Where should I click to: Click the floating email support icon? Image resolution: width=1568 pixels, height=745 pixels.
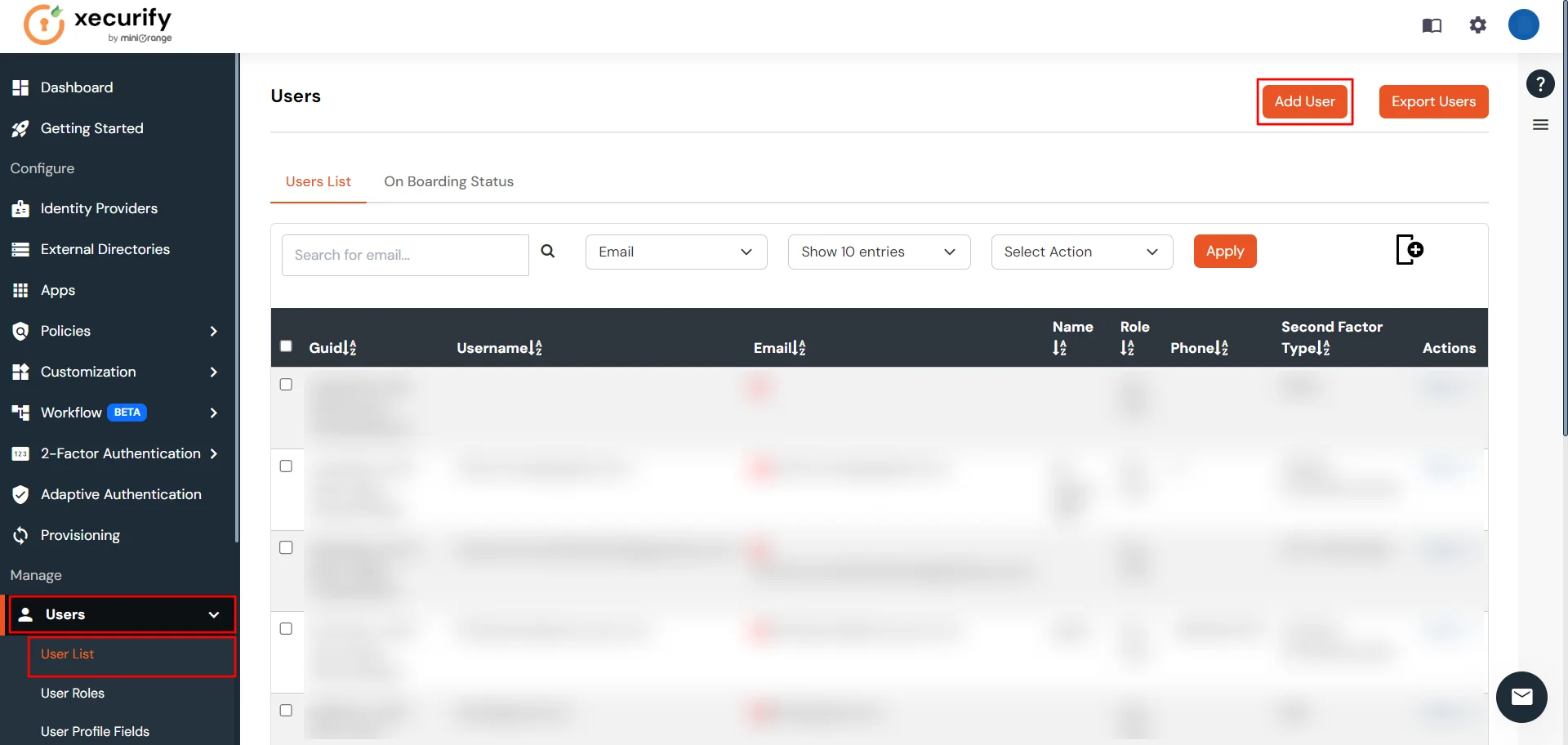[x=1521, y=697]
